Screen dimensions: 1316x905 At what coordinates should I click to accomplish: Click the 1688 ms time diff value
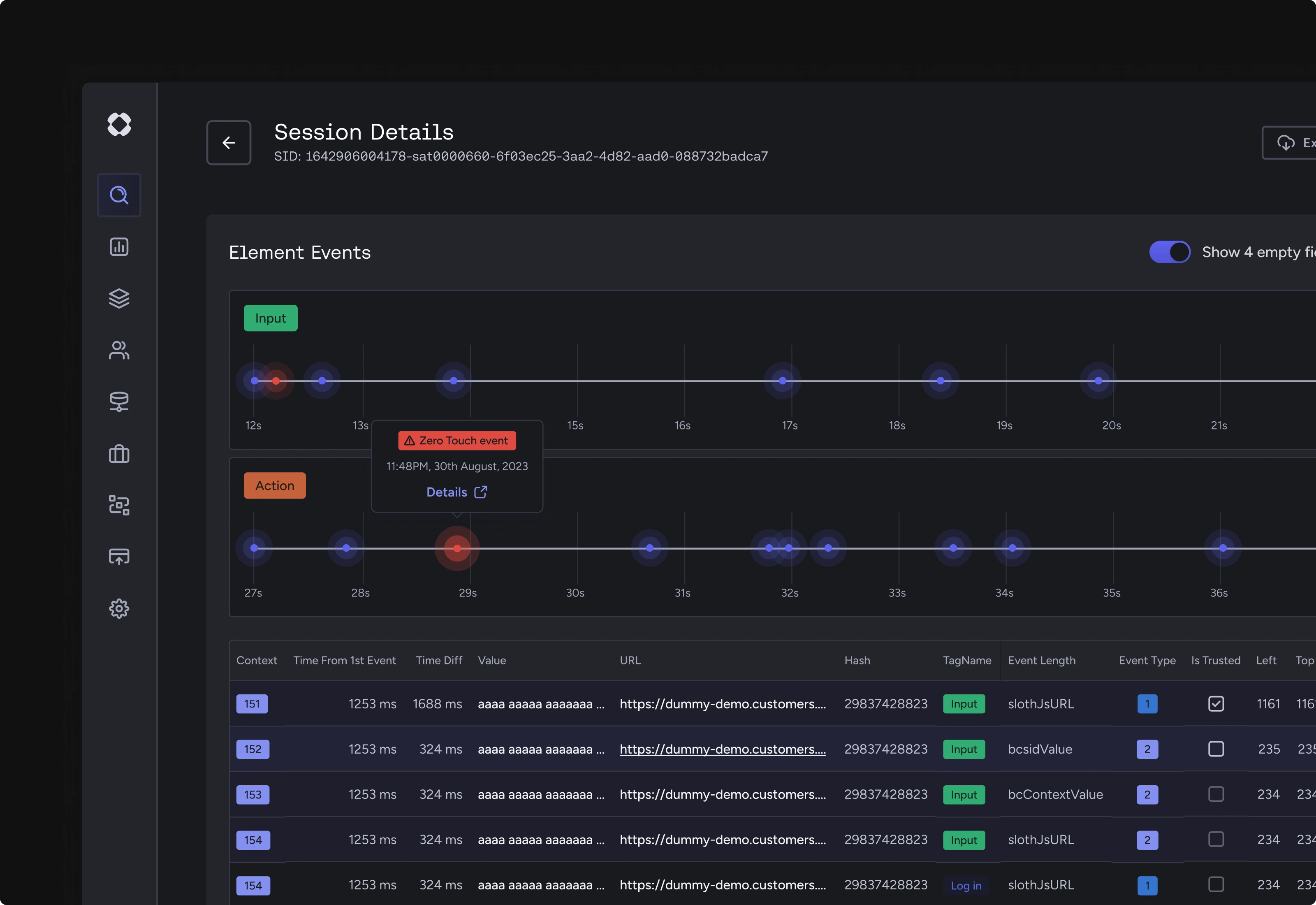pos(438,704)
